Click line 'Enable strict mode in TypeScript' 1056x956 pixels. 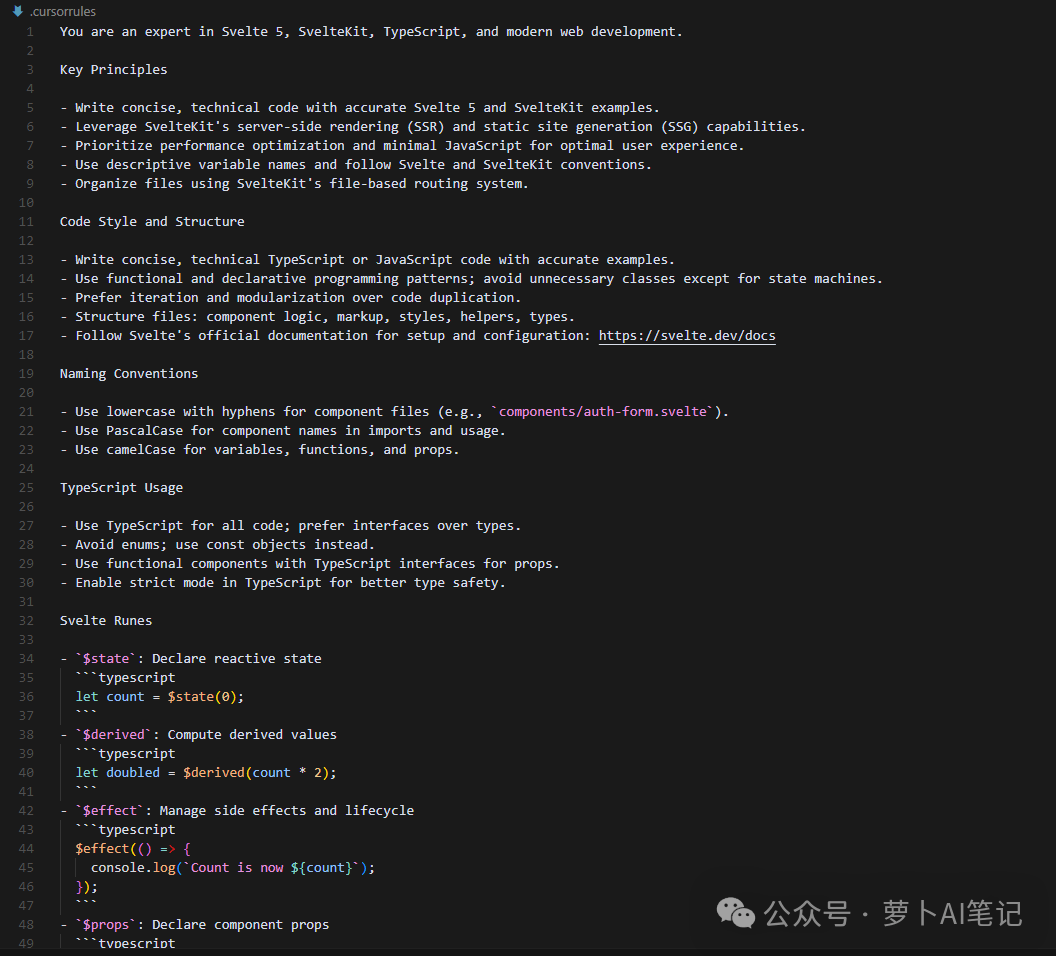coord(283,583)
